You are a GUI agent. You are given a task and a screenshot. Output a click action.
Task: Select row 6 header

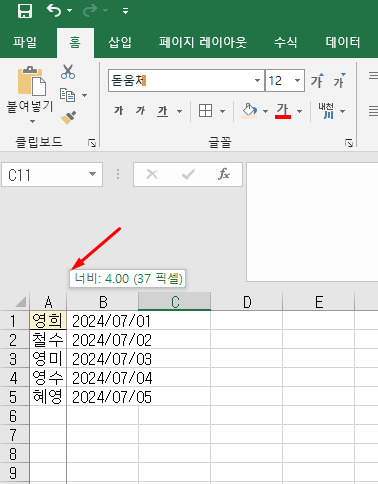tap(14, 415)
